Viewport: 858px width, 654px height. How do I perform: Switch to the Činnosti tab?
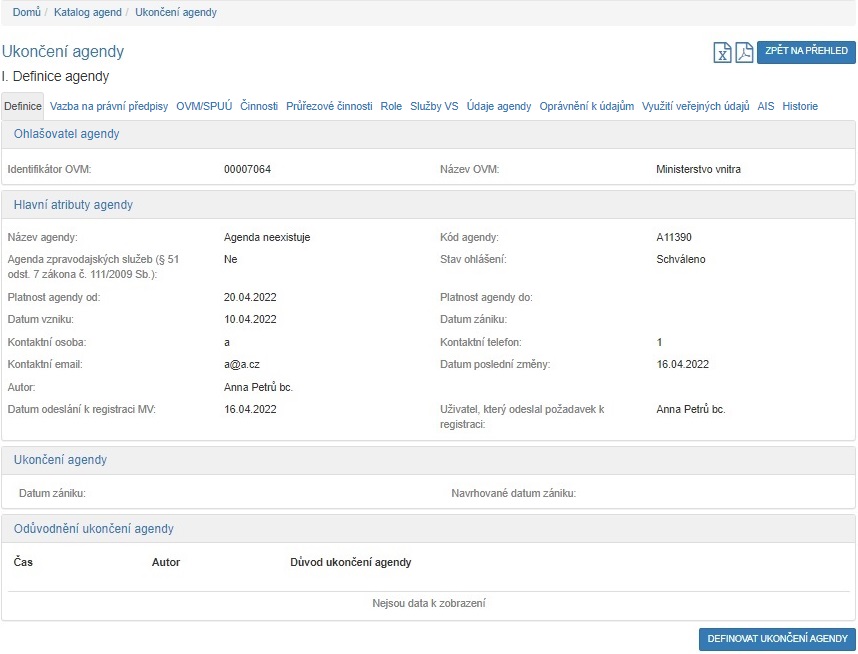click(x=259, y=106)
